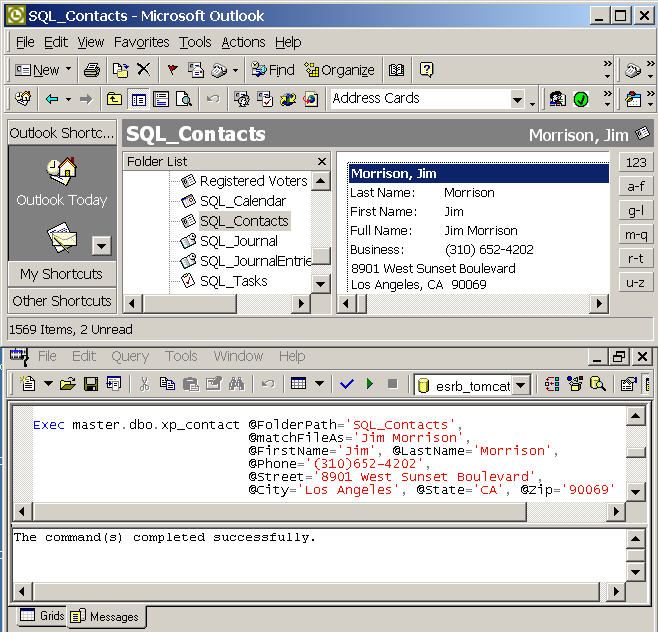Select SQL_Calendar folder in Folder List
The width and height of the screenshot is (658, 632).
coord(243,201)
